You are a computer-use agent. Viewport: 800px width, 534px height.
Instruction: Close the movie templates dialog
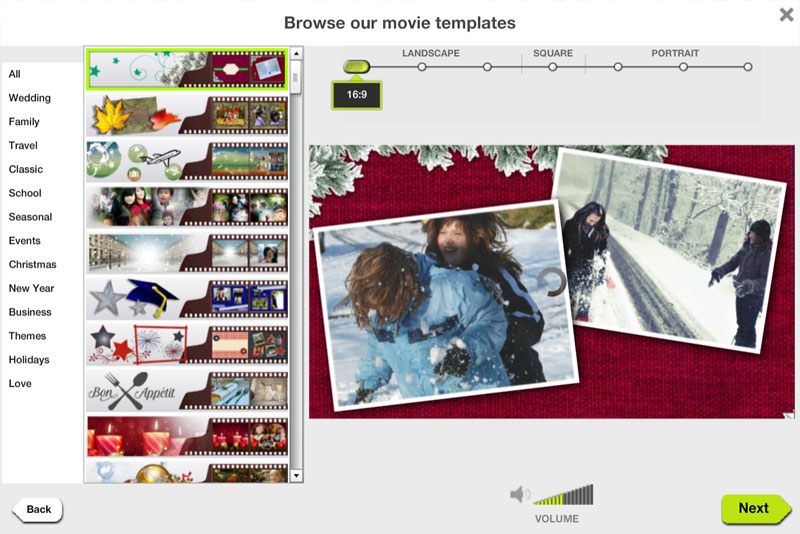[786, 14]
